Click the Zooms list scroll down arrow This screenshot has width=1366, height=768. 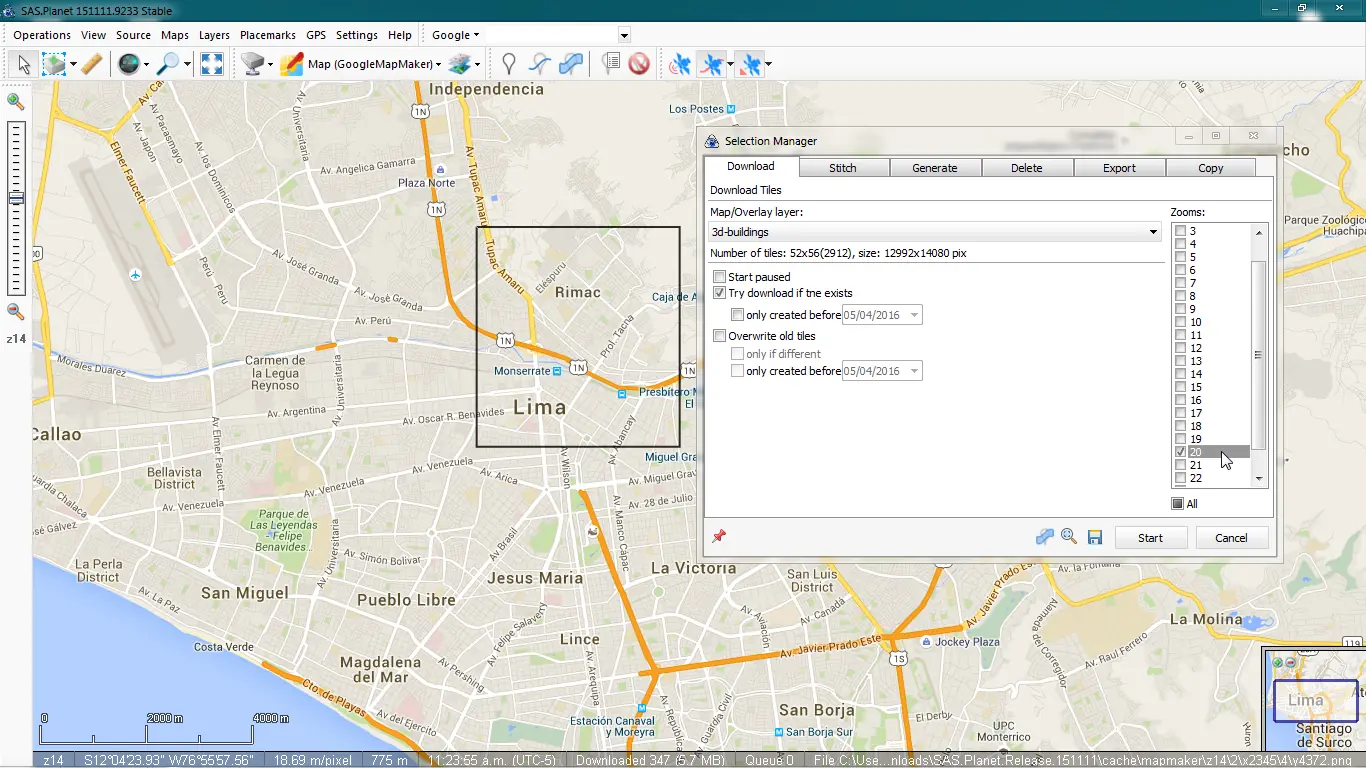click(1259, 479)
